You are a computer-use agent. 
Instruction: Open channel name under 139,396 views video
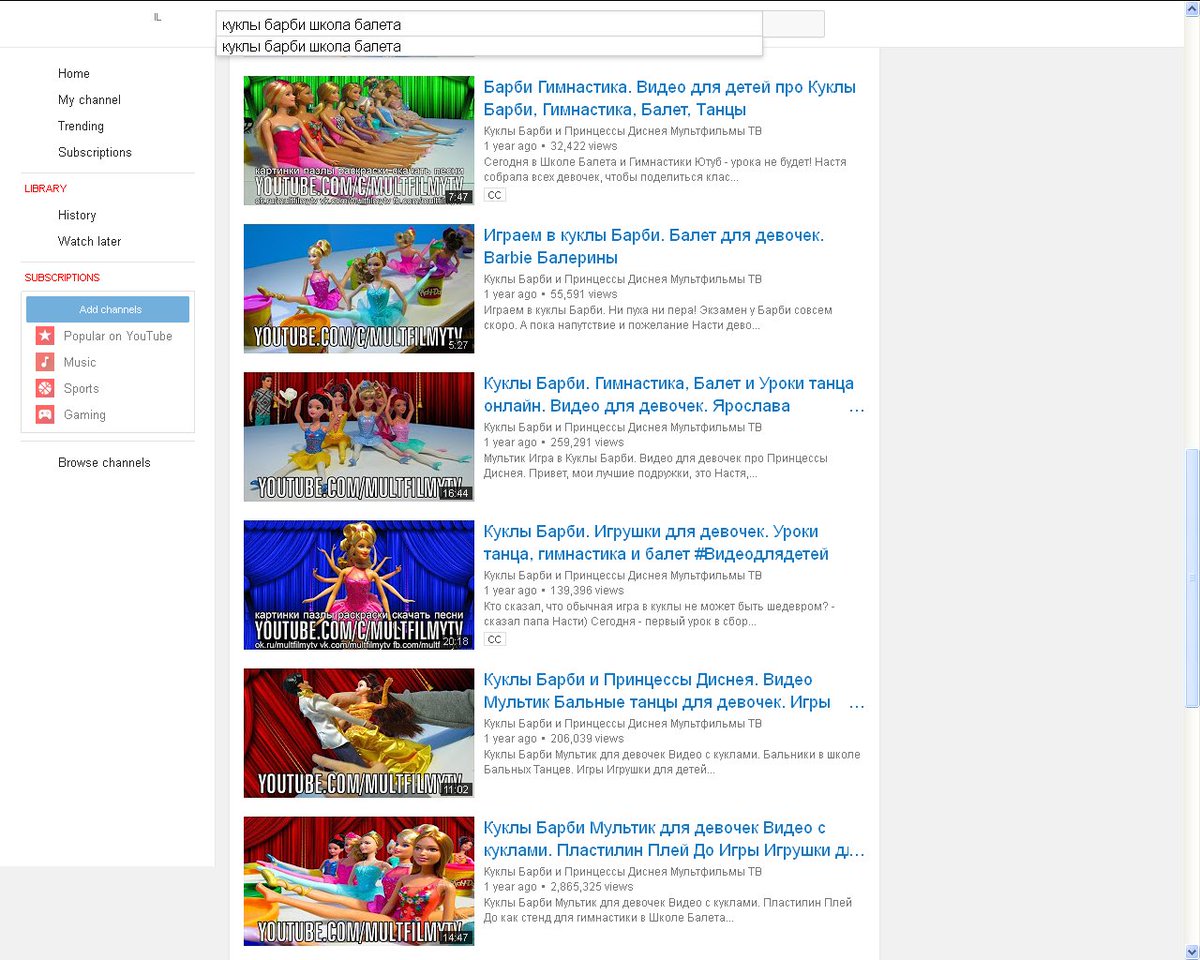(622, 575)
